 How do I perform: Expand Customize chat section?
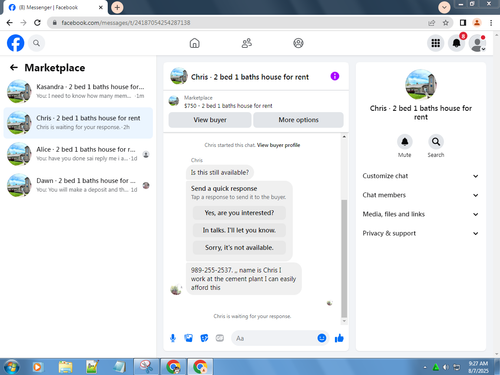pos(421,176)
